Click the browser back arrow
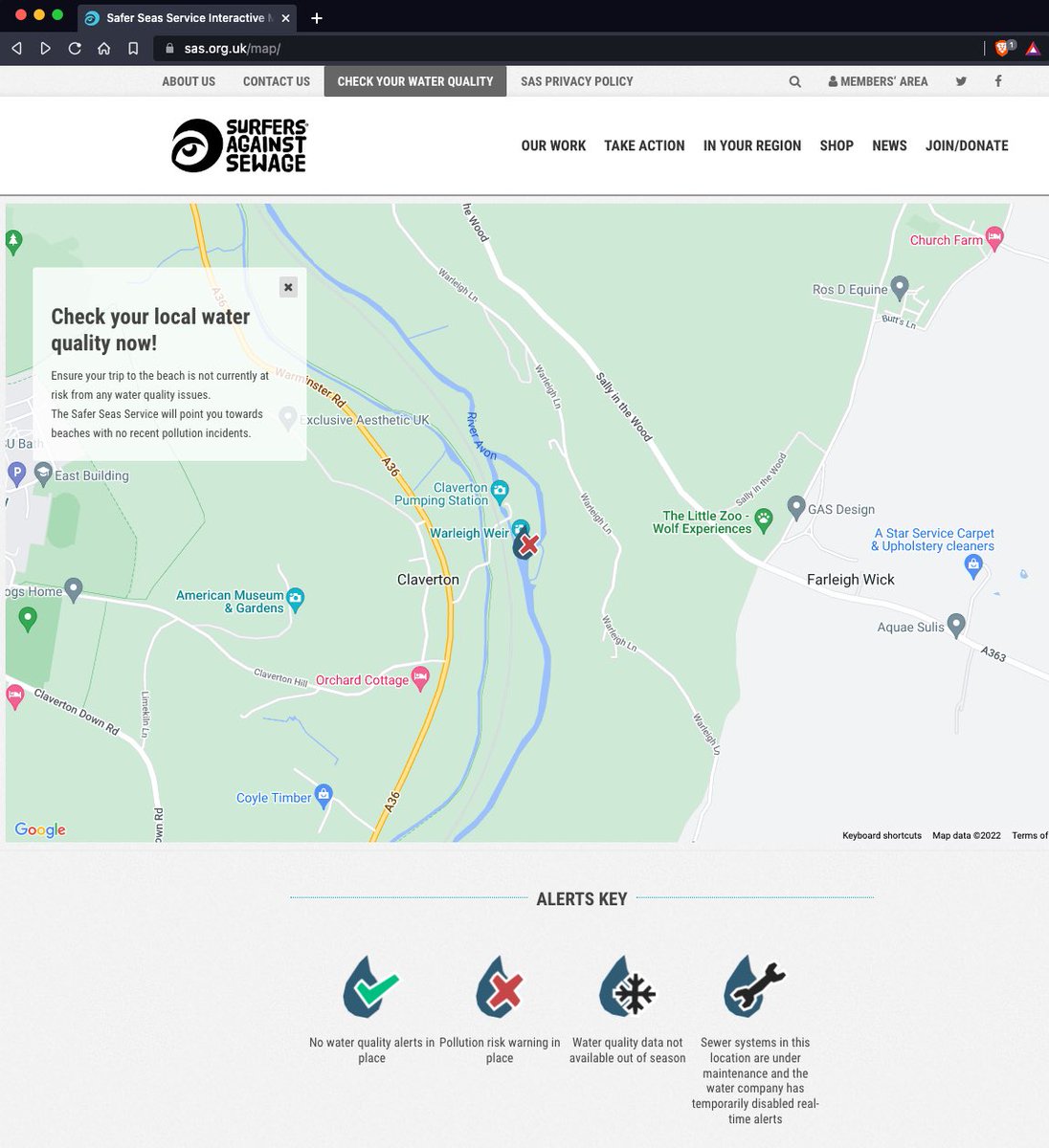This screenshot has height=1148, width=1049. click(16, 48)
